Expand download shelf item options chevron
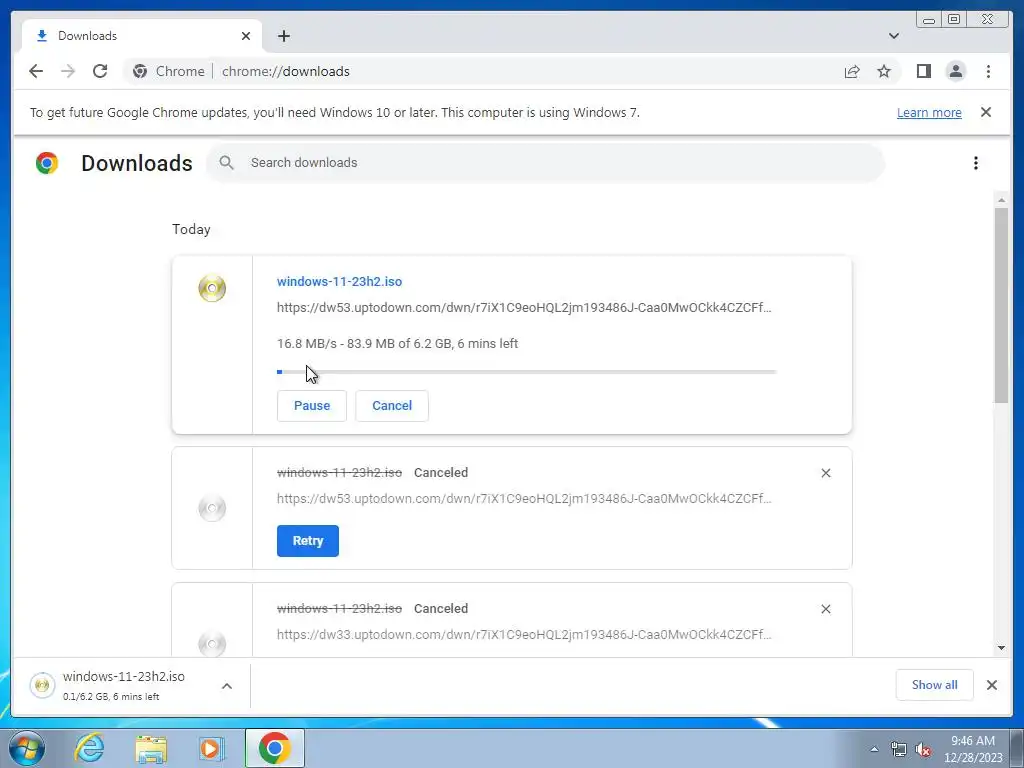The image size is (1024, 768). [227, 686]
